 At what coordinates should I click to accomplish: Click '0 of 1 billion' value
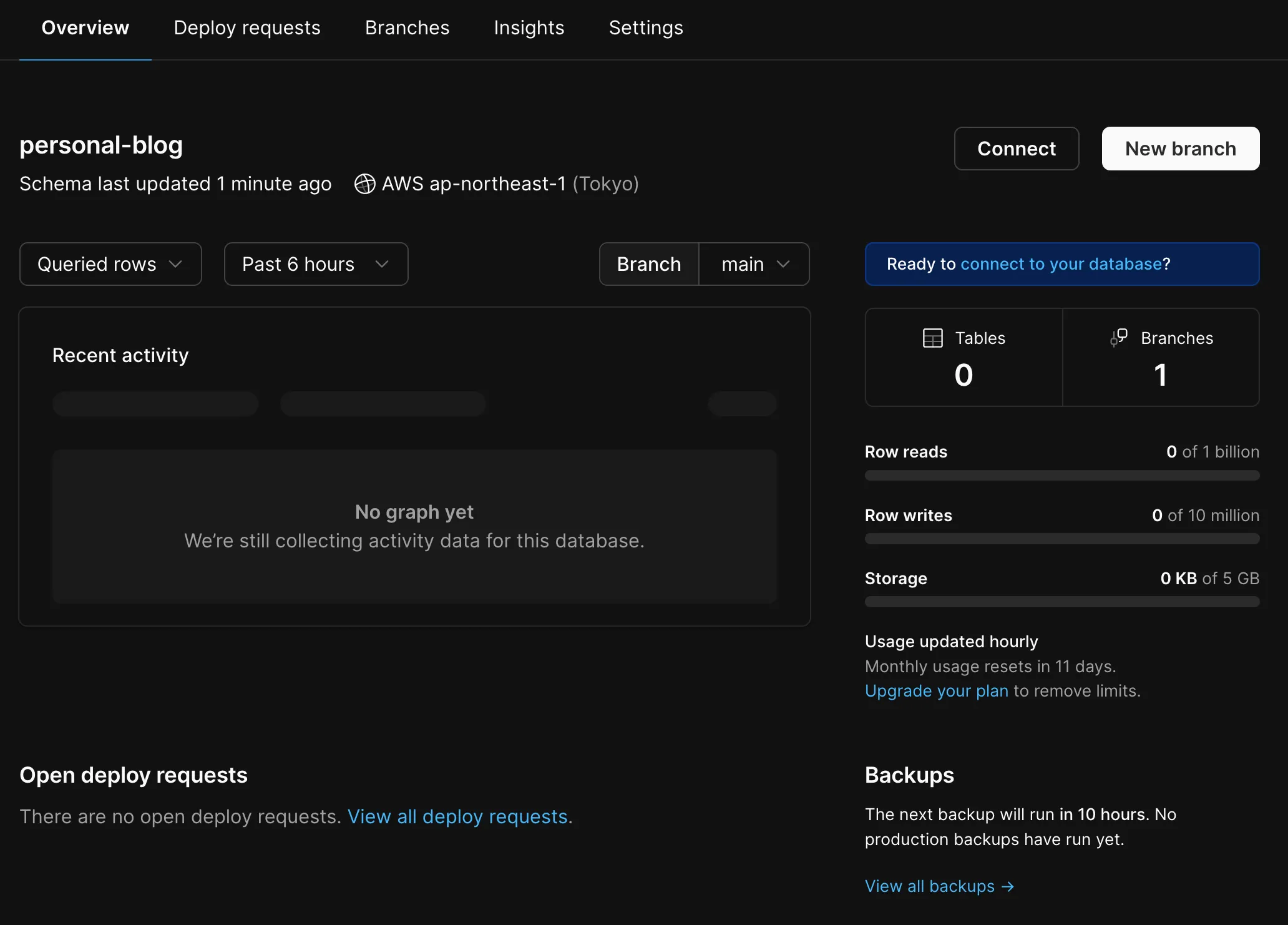(x=1212, y=452)
